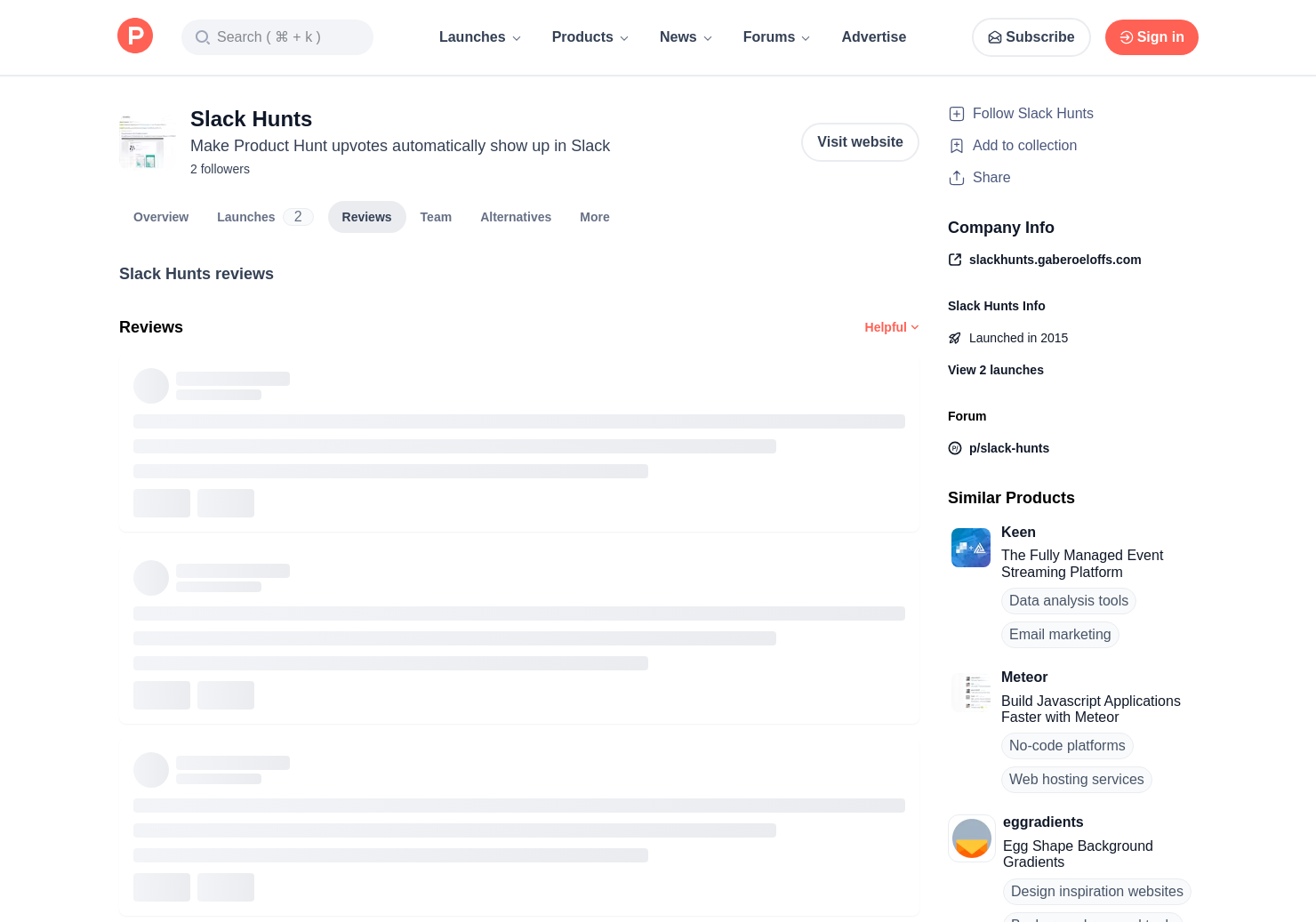The image size is (1316, 922).
Task: Click the forum icon next to p/slack-hunts
Action: point(955,448)
